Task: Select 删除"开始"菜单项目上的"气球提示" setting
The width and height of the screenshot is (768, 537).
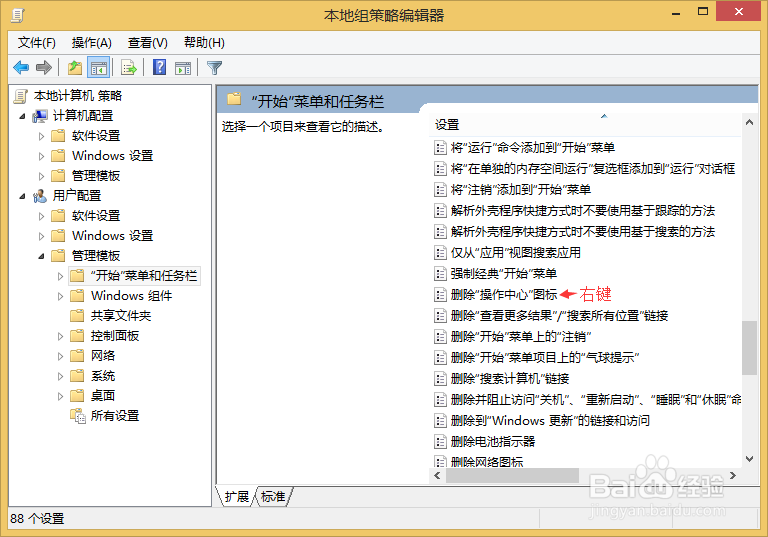Action: coord(545,357)
